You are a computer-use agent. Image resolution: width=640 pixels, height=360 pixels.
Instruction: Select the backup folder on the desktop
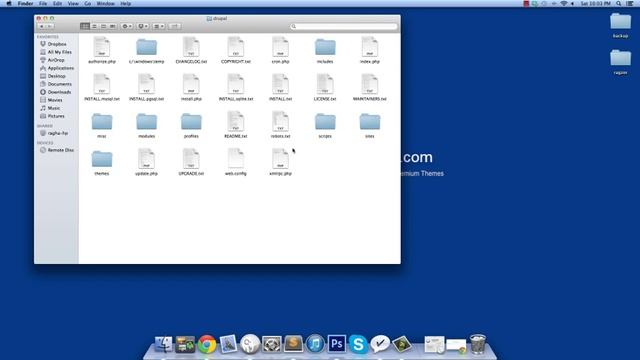tap(620, 22)
